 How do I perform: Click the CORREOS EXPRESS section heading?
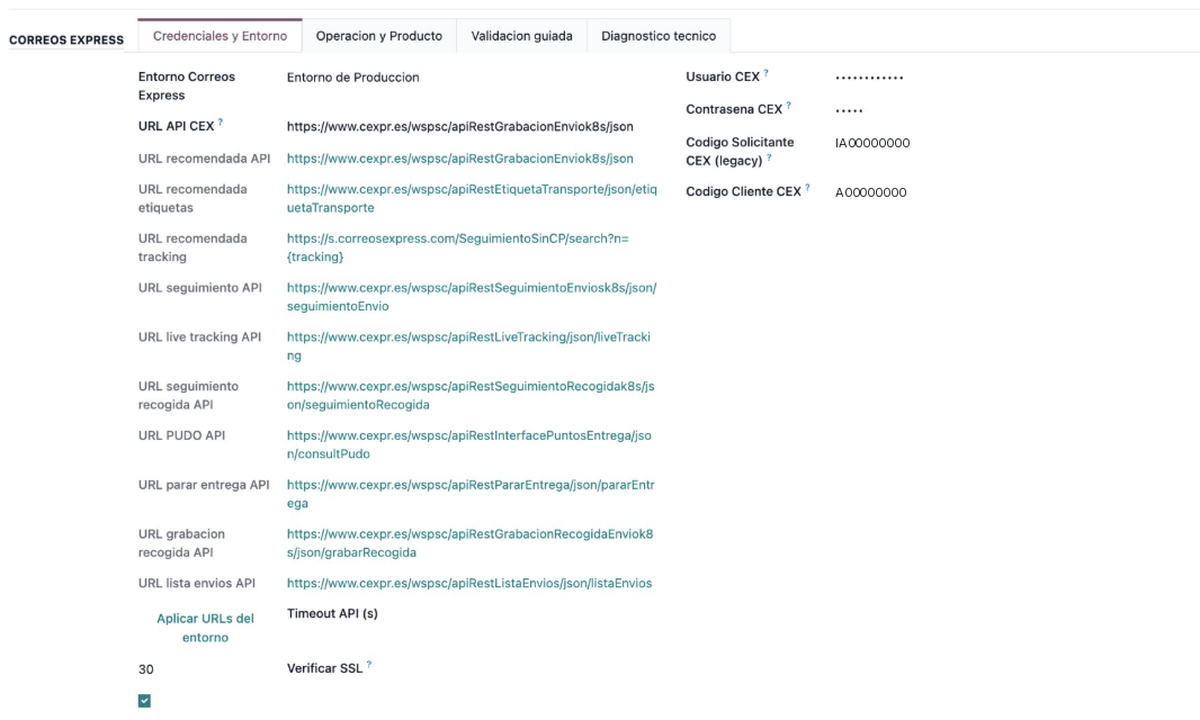tap(67, 40)
